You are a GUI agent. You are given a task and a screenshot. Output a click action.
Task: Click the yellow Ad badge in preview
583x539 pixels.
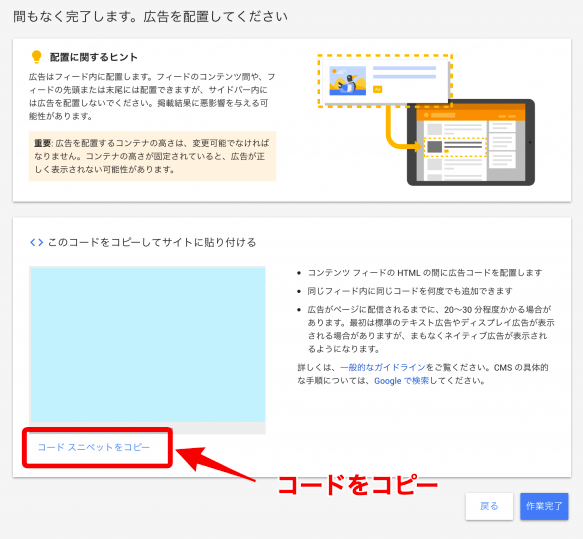377,89
